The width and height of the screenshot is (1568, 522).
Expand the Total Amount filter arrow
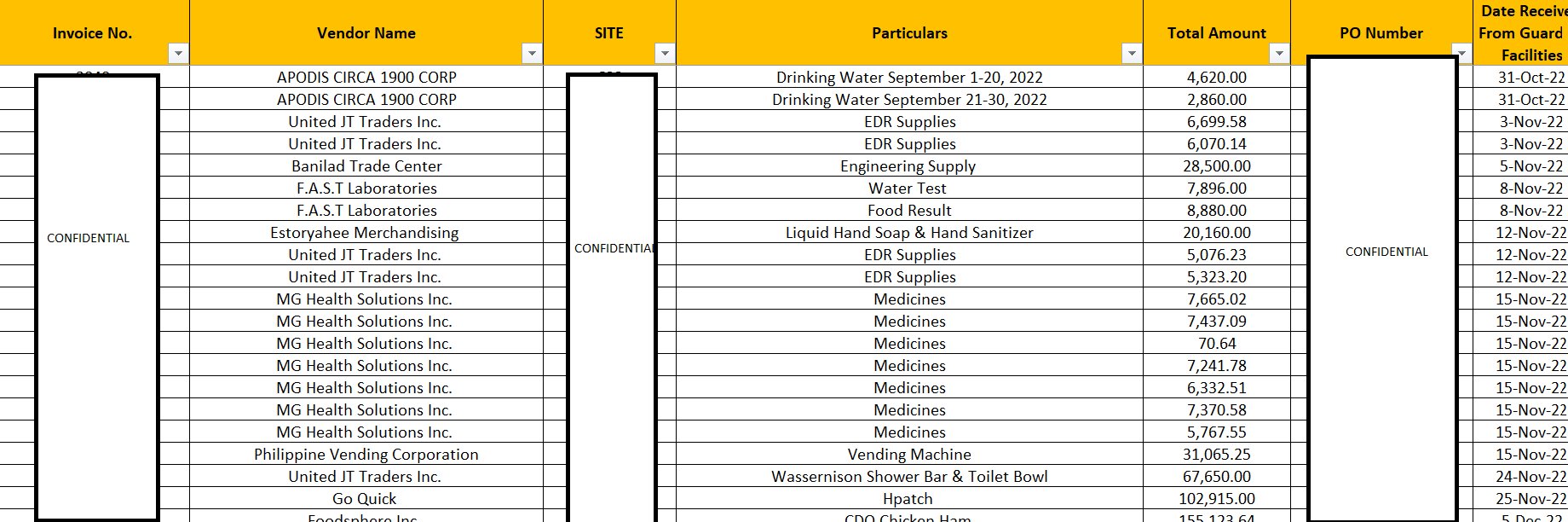tap(1279, 54)
